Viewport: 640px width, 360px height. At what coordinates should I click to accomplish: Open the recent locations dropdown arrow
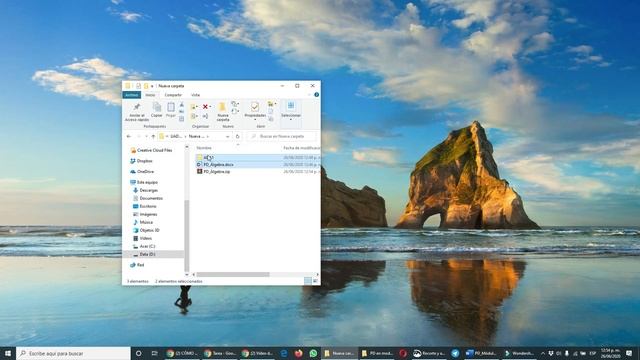point(146,136)
